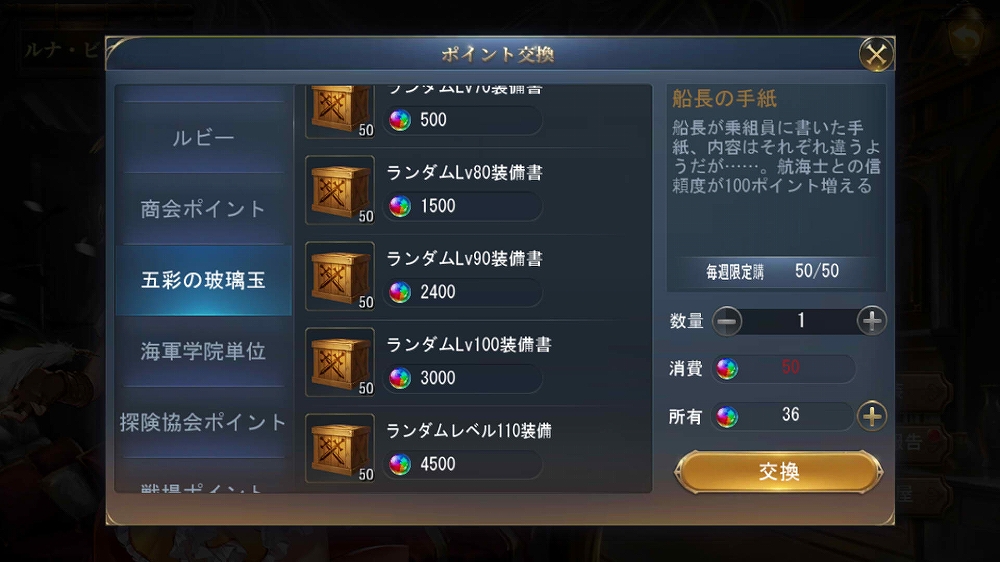Switch to the 探険協会ポイント tab
The height and width of the screenshot is (562, 1000).
click(203, 422)
